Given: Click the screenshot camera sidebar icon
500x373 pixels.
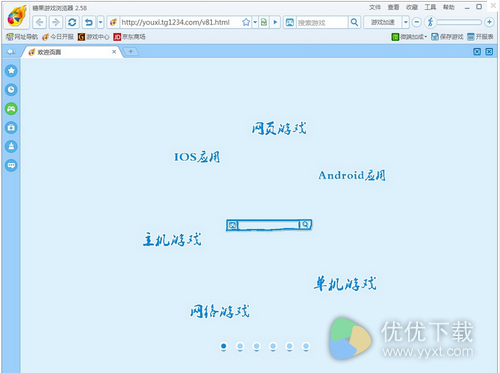Looking at the screenshot, I should click(x=11, y=128).
